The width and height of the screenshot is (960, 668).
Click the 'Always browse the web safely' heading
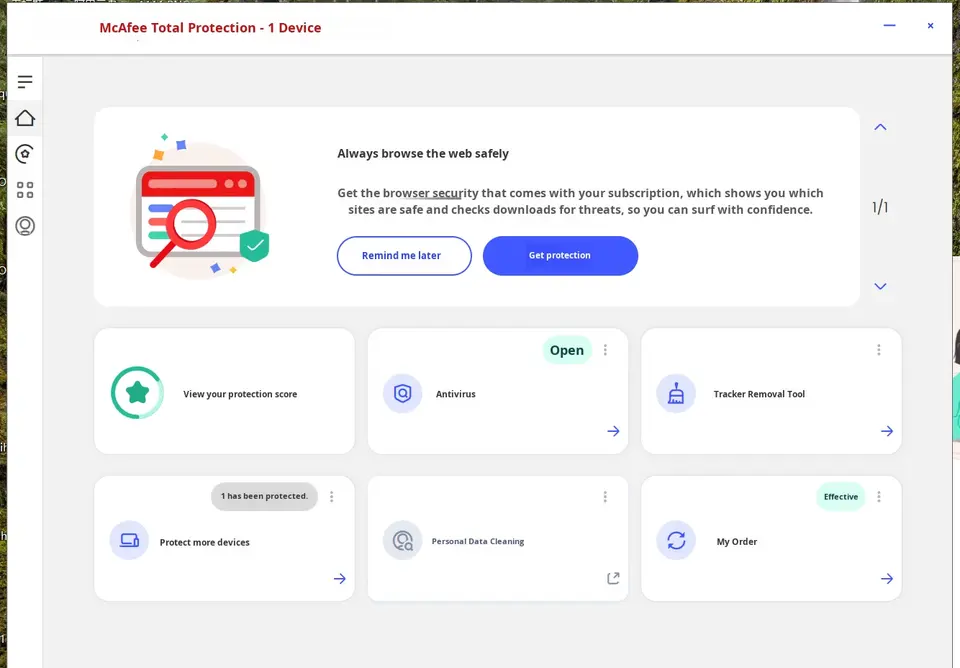(423, 154)
